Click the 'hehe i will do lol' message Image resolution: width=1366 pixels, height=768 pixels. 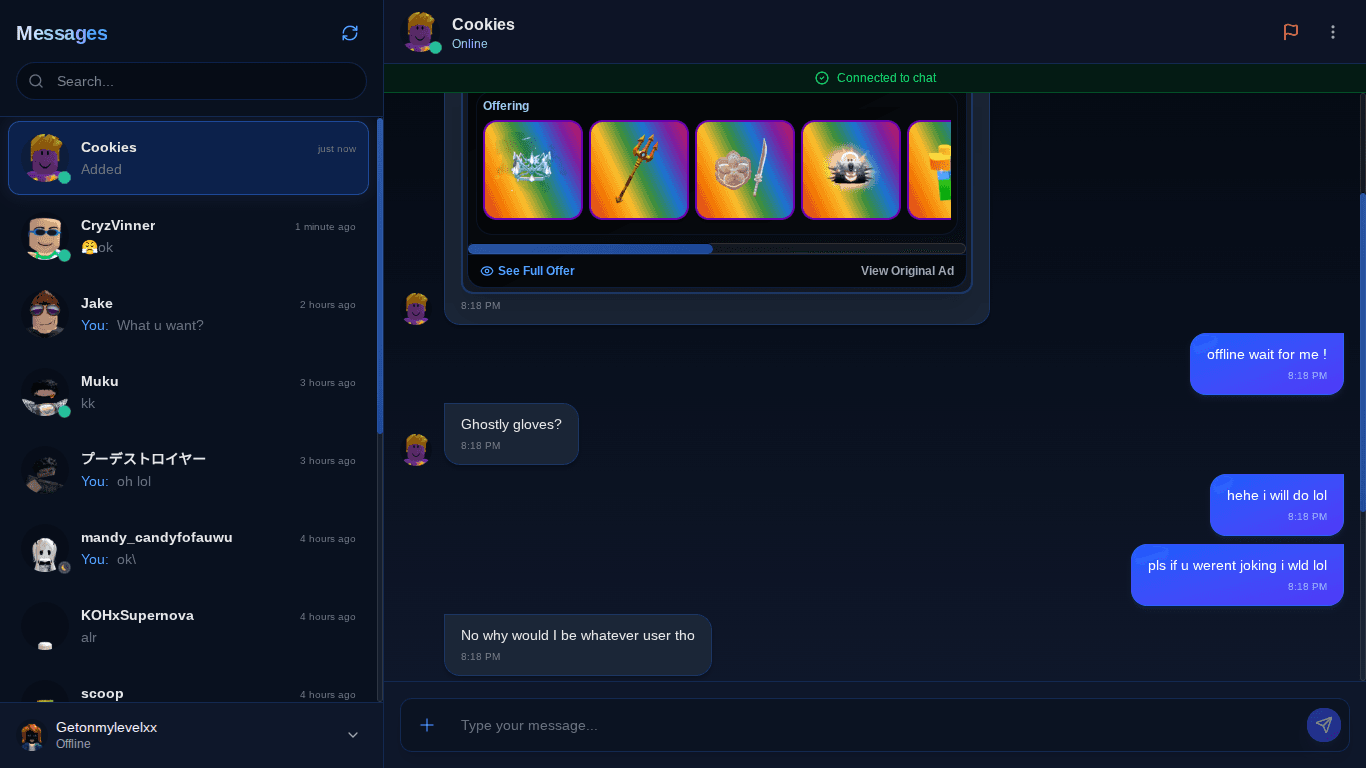click(1277, 505)
